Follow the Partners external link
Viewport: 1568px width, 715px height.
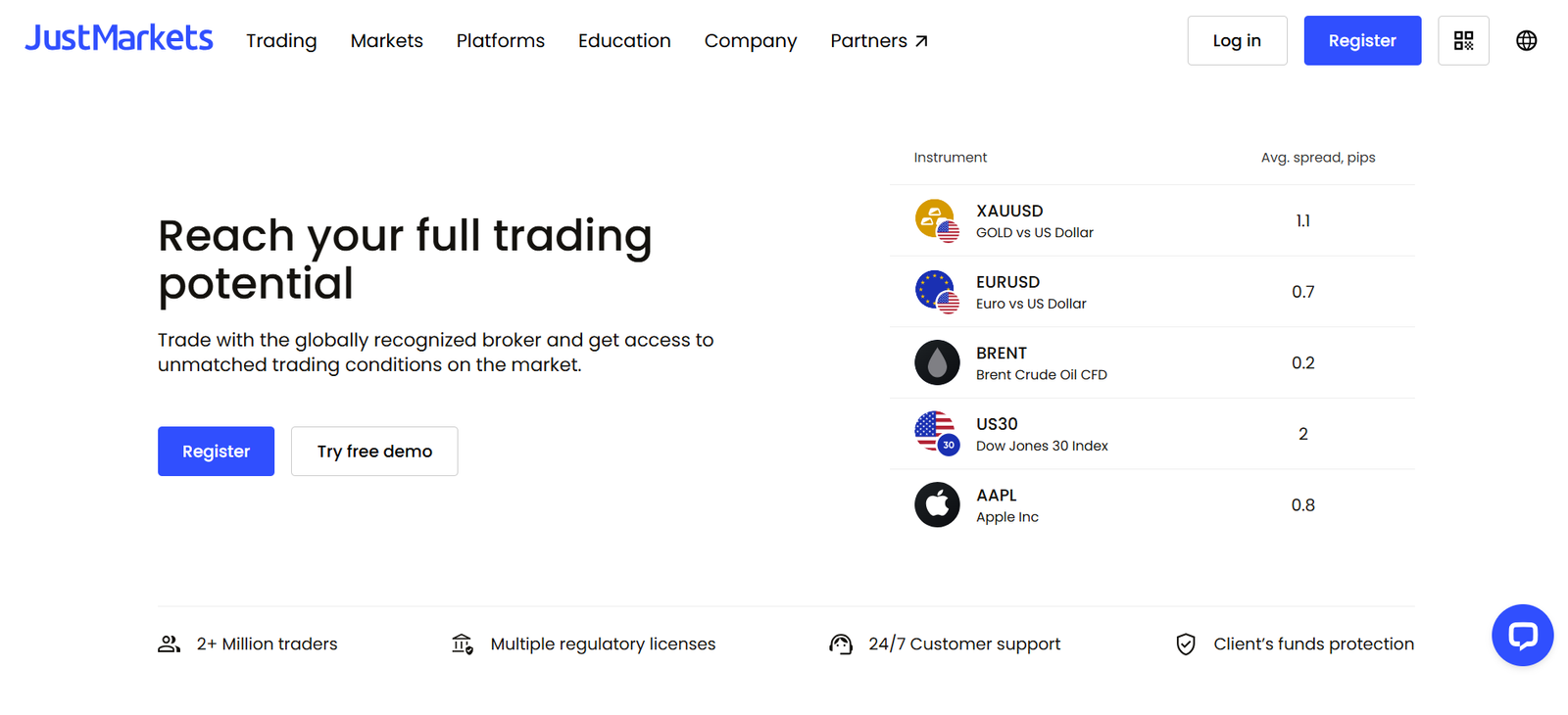coord(879,40)
